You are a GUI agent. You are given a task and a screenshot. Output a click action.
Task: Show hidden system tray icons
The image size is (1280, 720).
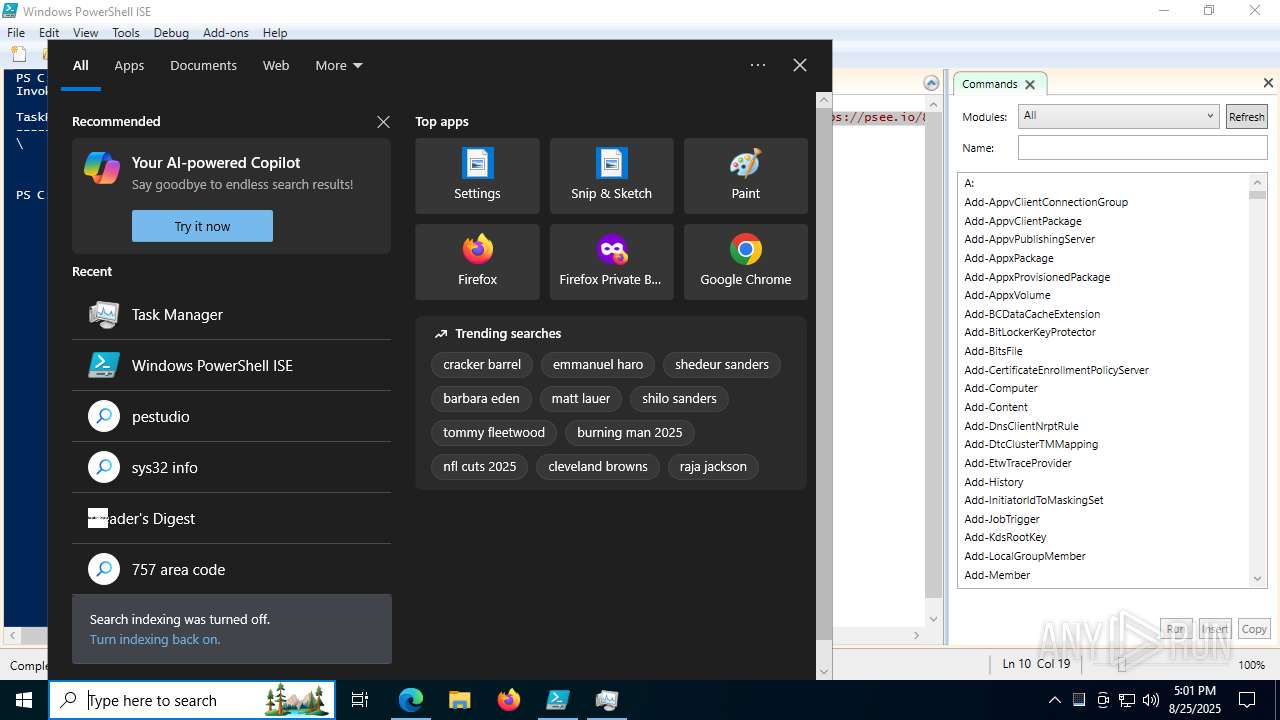(1054, 700)
